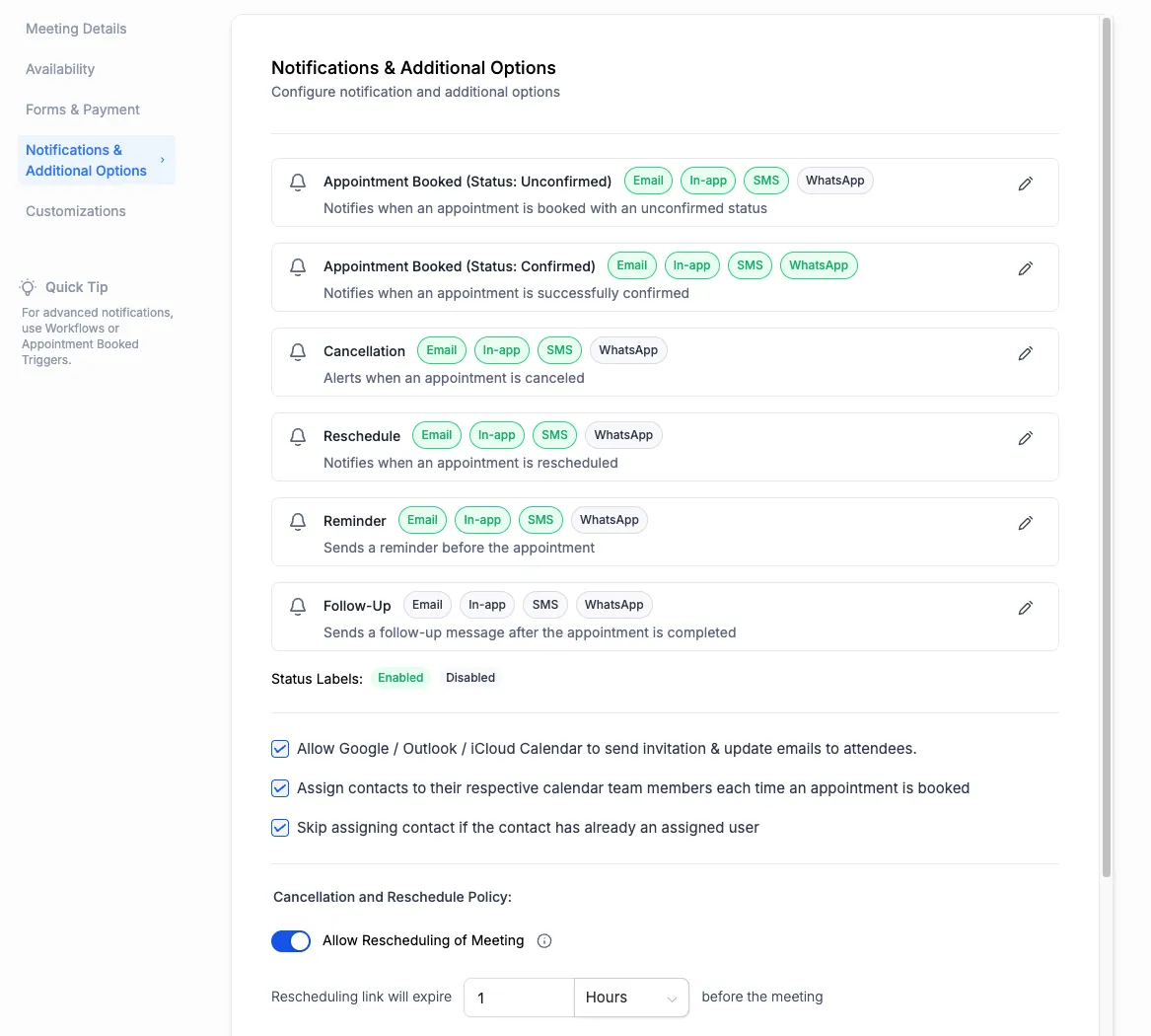
Task: Click pencil icon for Appointment Booked Confirmed
Action: coord(1026,268)
